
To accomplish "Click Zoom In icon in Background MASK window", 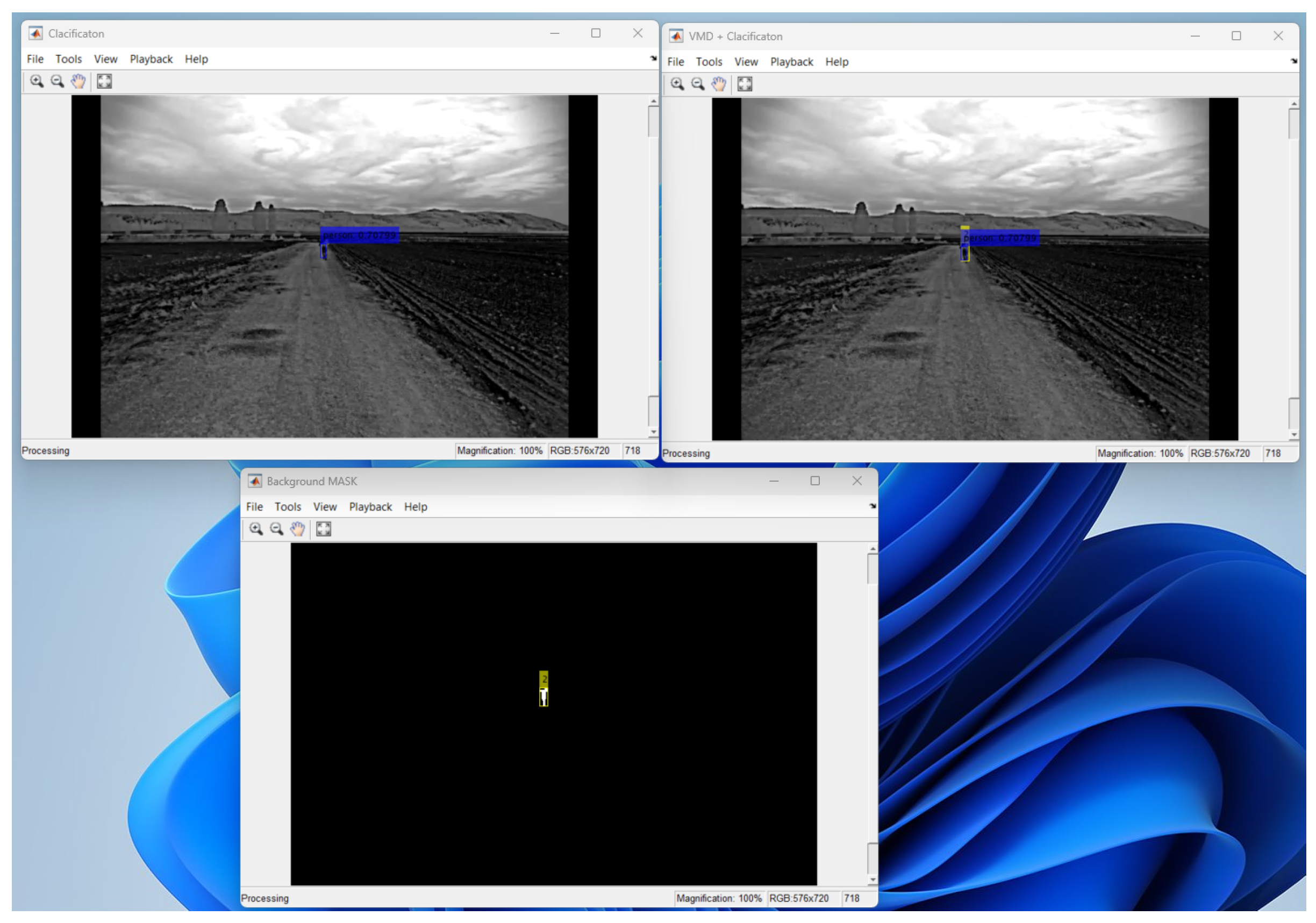I will 256,529.
